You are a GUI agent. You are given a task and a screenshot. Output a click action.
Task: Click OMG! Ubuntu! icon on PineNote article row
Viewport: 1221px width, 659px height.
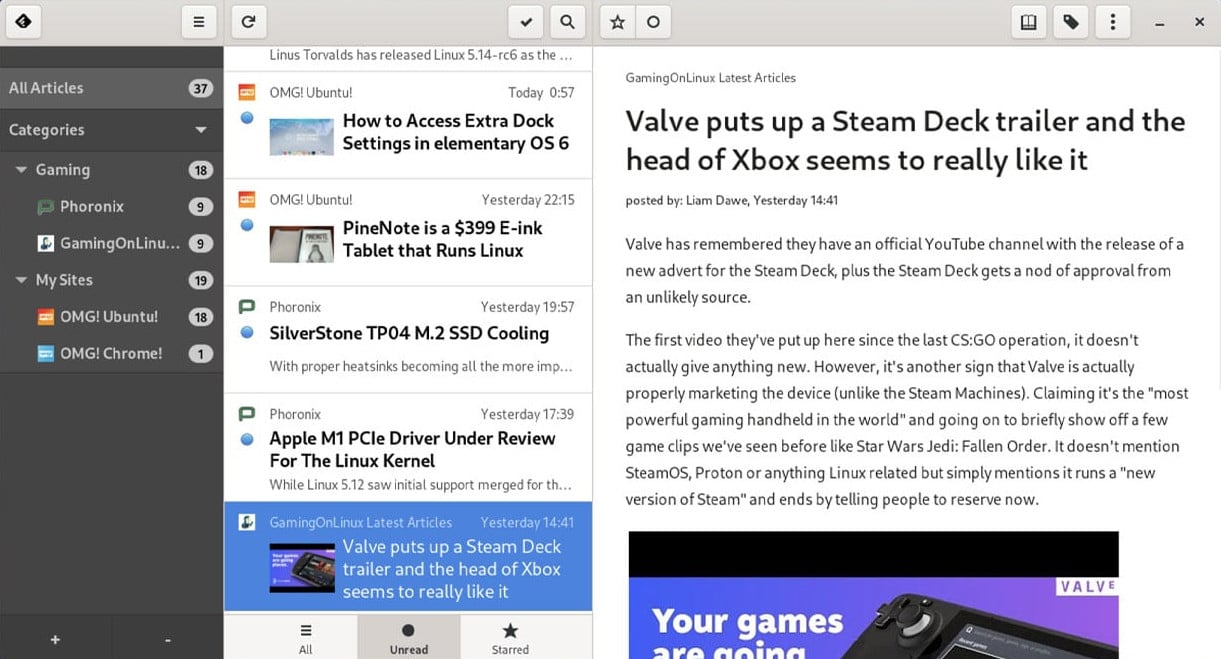247,199
